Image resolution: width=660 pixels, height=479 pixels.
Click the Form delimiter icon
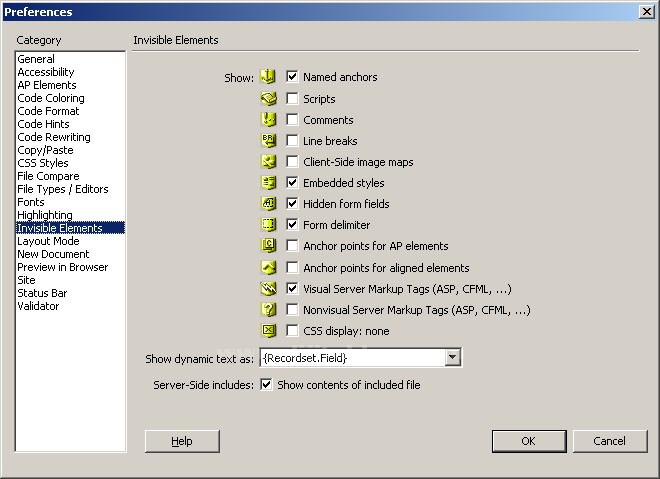point(268,225)
